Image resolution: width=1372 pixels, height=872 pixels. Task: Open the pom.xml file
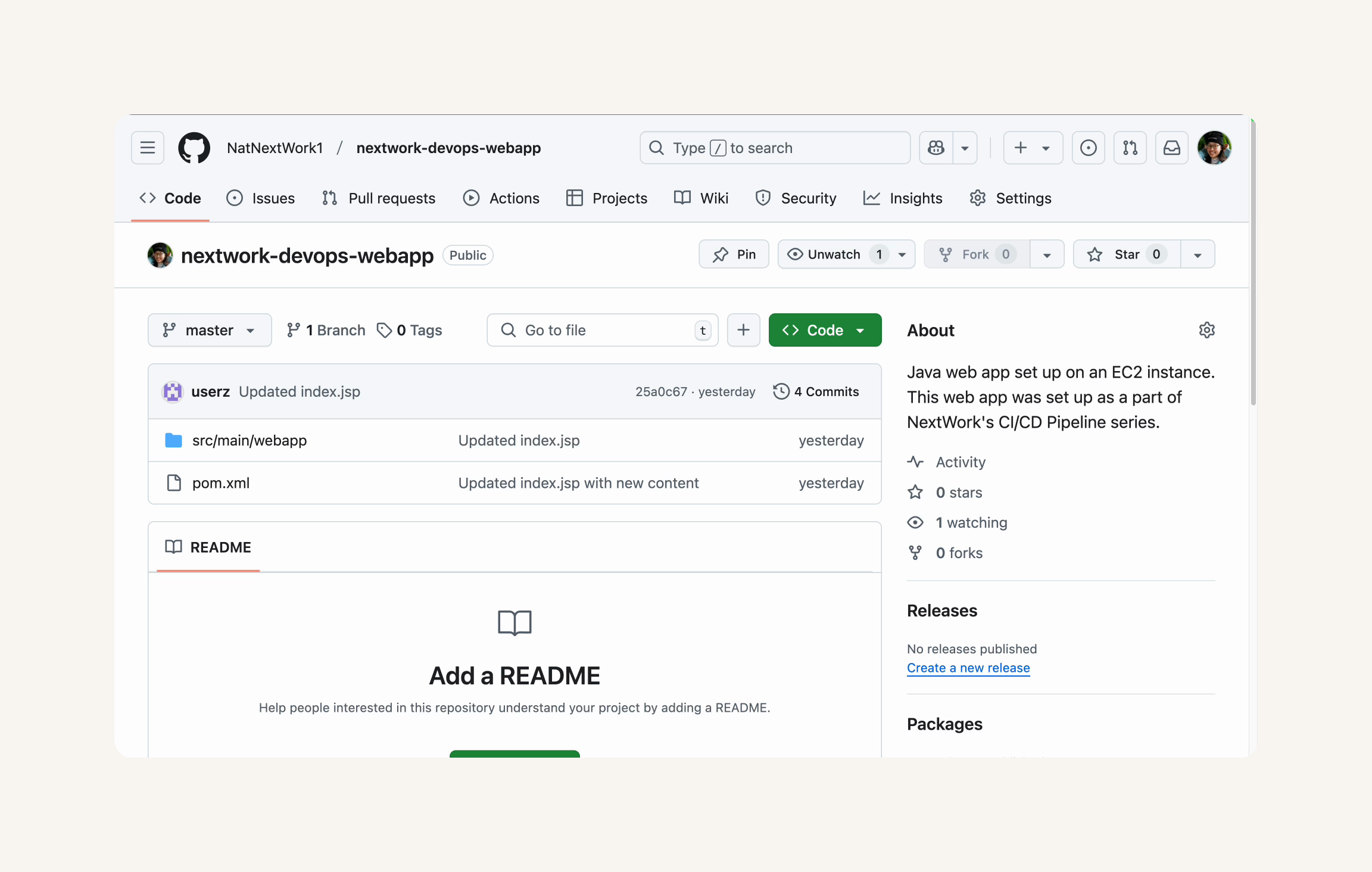221,483
